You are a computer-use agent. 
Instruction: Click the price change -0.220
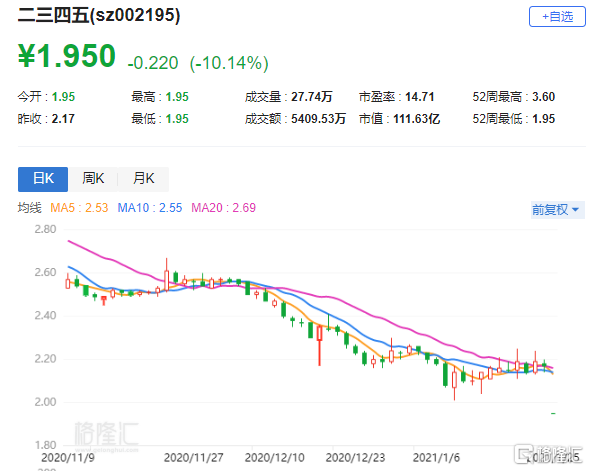click(153, 63)
